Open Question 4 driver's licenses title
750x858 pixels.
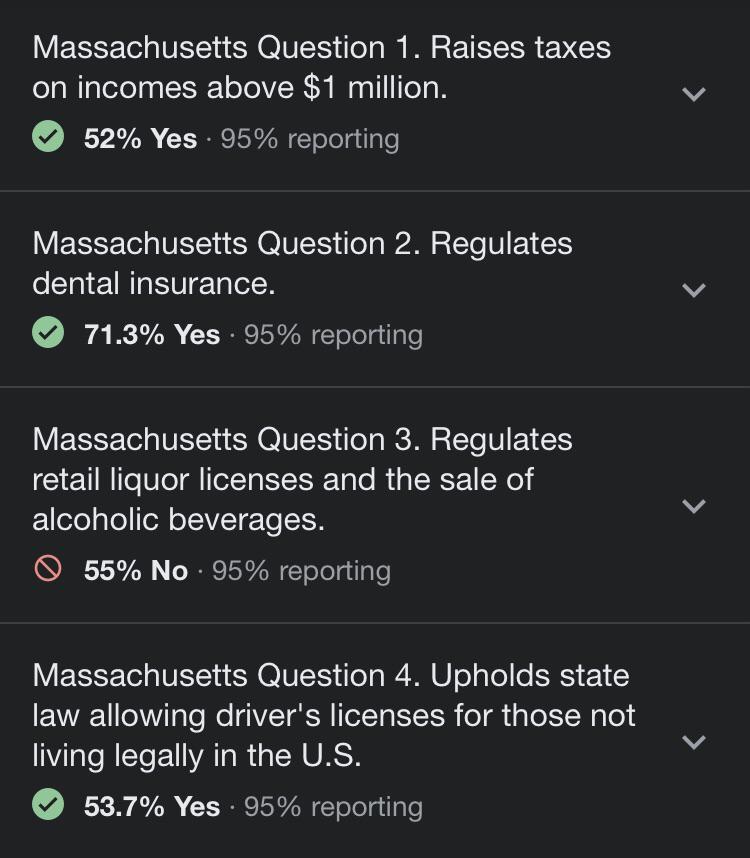click(x=333, y=715)
